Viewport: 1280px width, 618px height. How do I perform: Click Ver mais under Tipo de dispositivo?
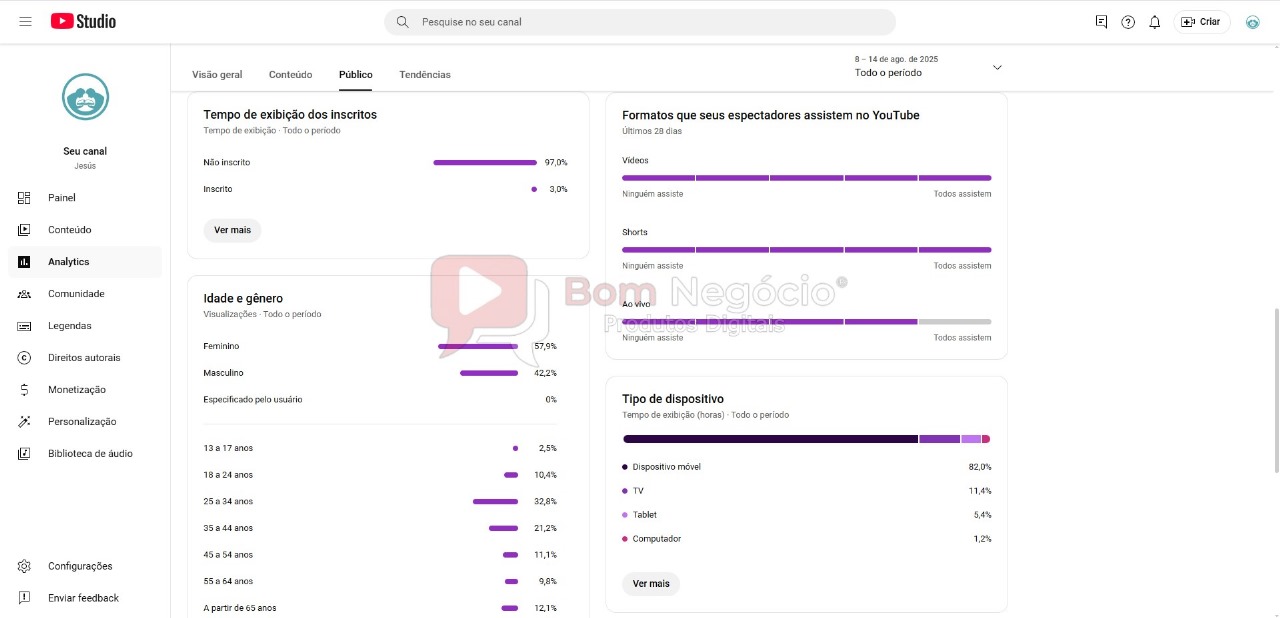point(651,584)
